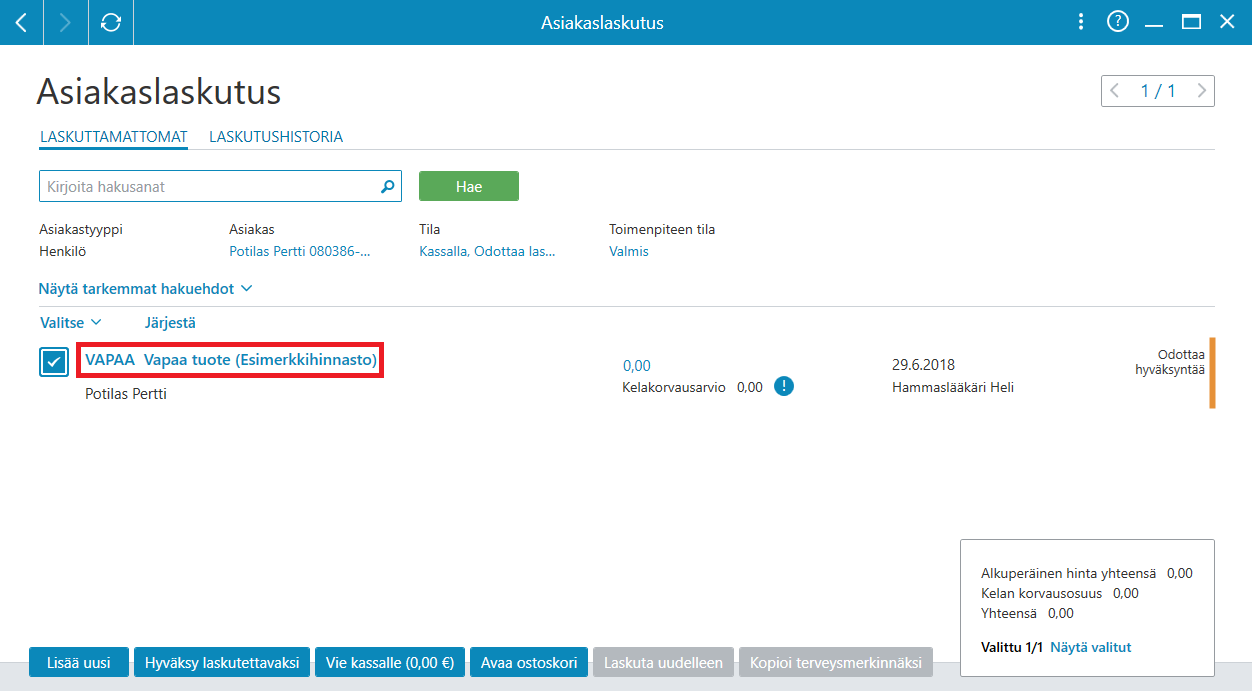This screenshot has width=1252, height=691.
Task: Switch to the LASKUTUSHISTORIA tab
Action: click(276, 137)
